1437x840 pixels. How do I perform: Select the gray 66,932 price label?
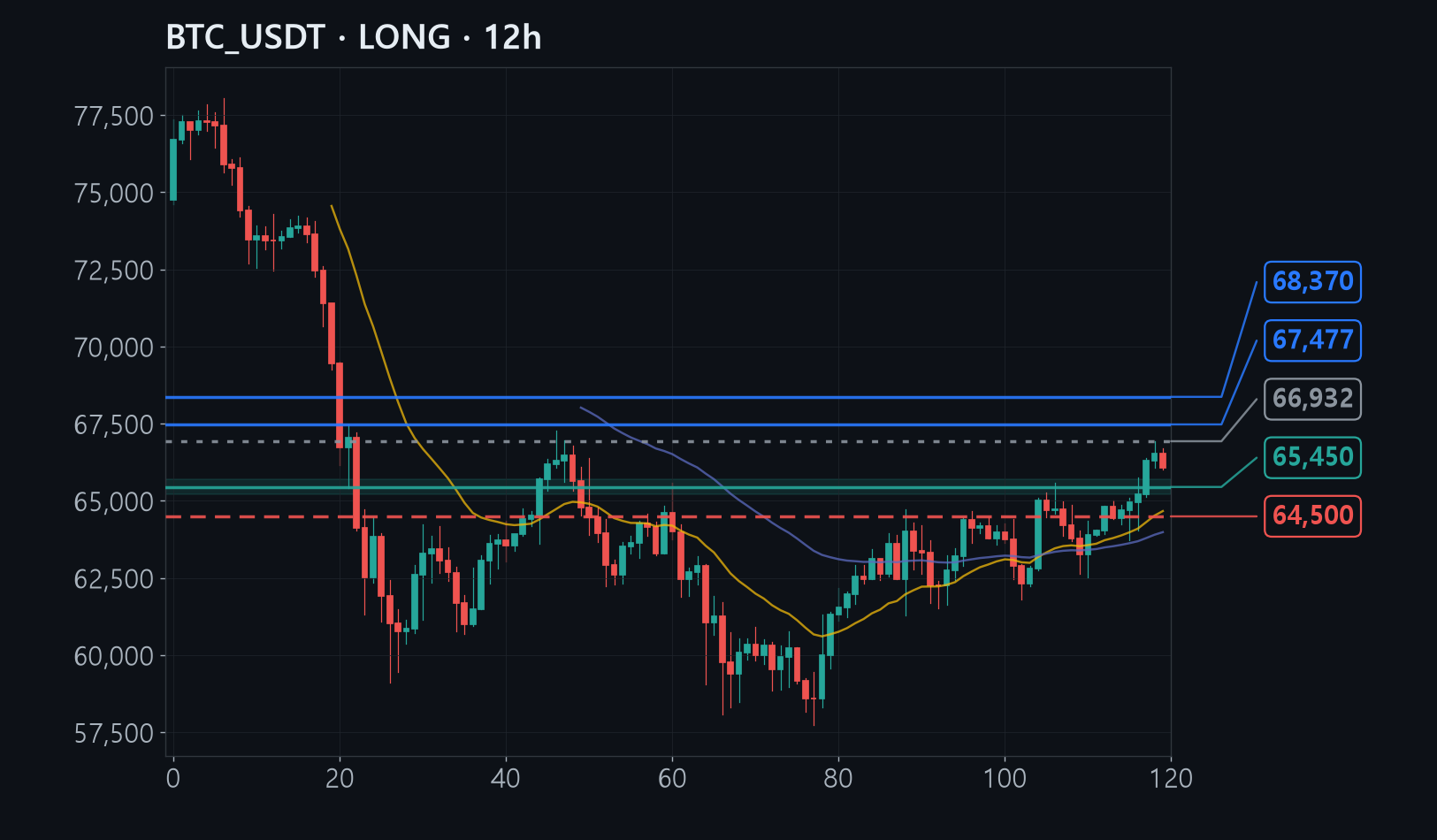point(1312,399)
